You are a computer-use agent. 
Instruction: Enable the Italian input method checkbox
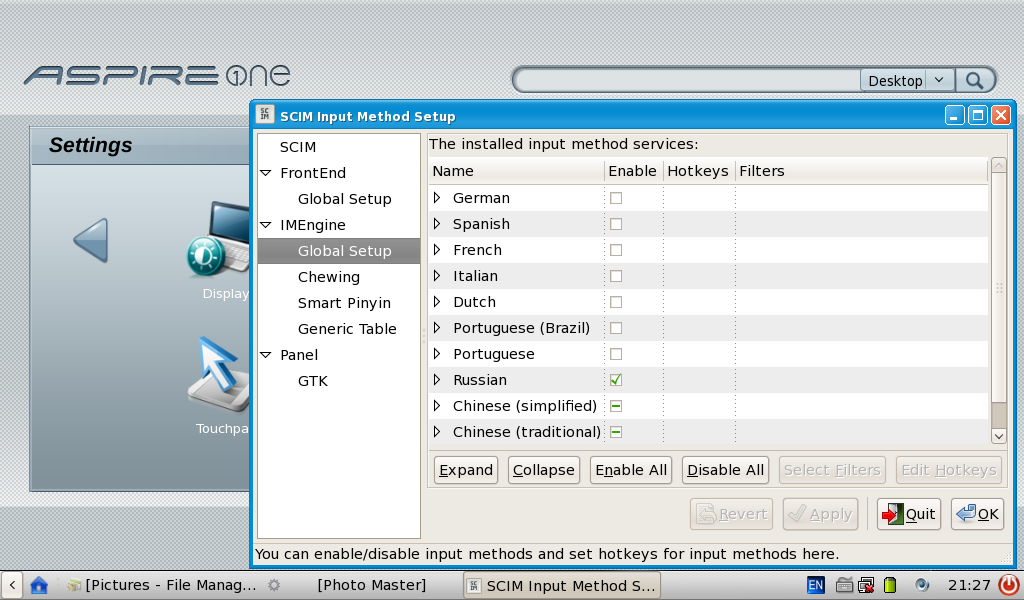616,276
